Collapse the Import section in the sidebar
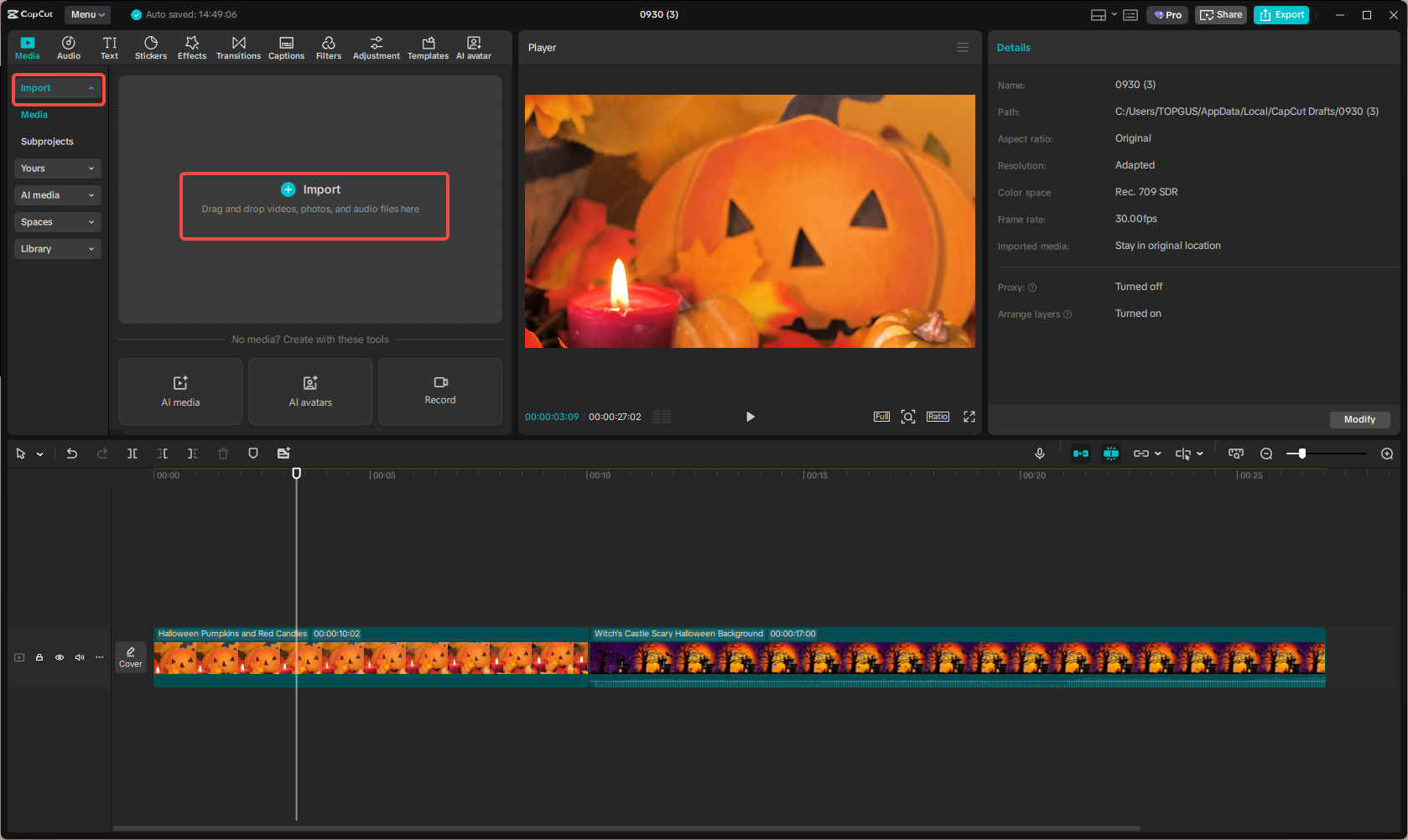 point(58,87)
